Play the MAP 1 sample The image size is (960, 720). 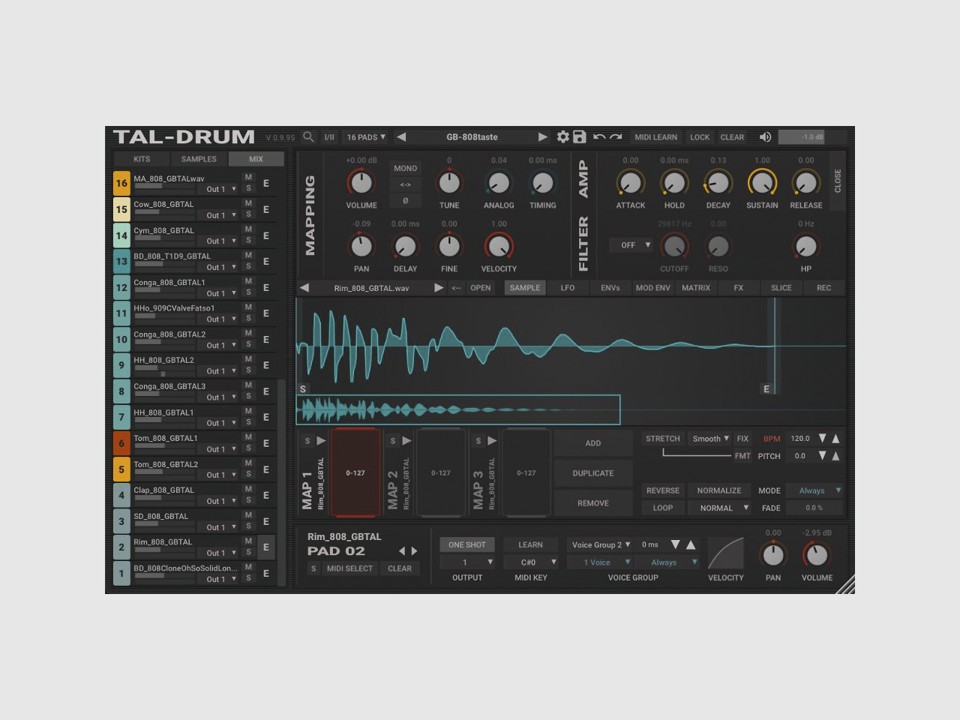pyautogui.click(x=321, y=440)
